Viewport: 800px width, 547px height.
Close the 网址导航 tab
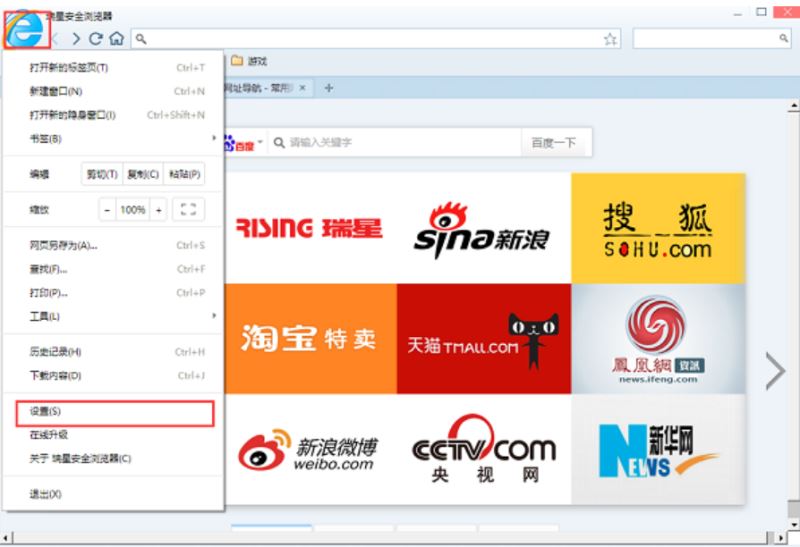pyautogui.click(x=303, y=88)
